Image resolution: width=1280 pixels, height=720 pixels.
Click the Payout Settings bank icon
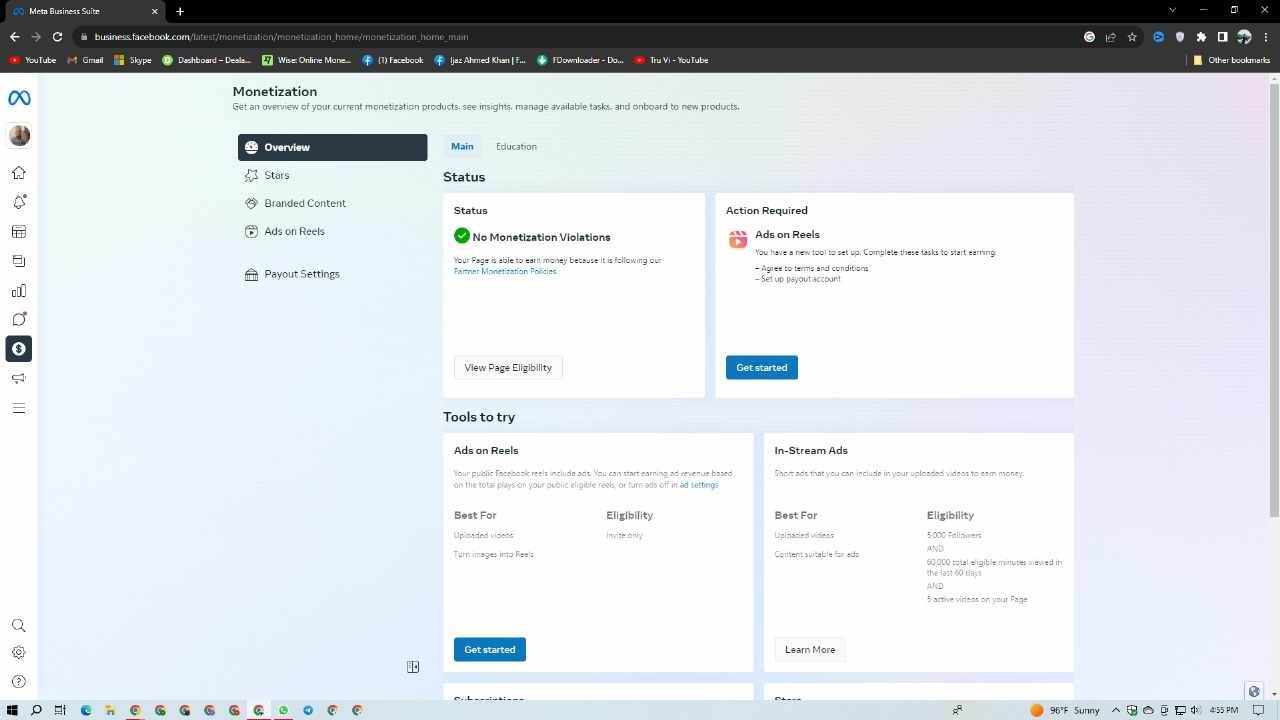251,274
